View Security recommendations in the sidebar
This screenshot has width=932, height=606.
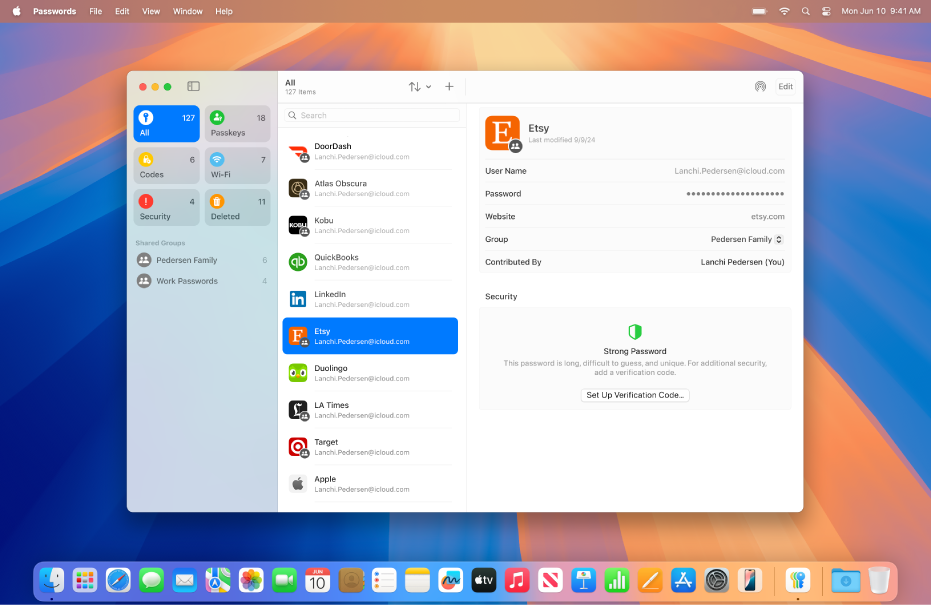click(166, 207)
